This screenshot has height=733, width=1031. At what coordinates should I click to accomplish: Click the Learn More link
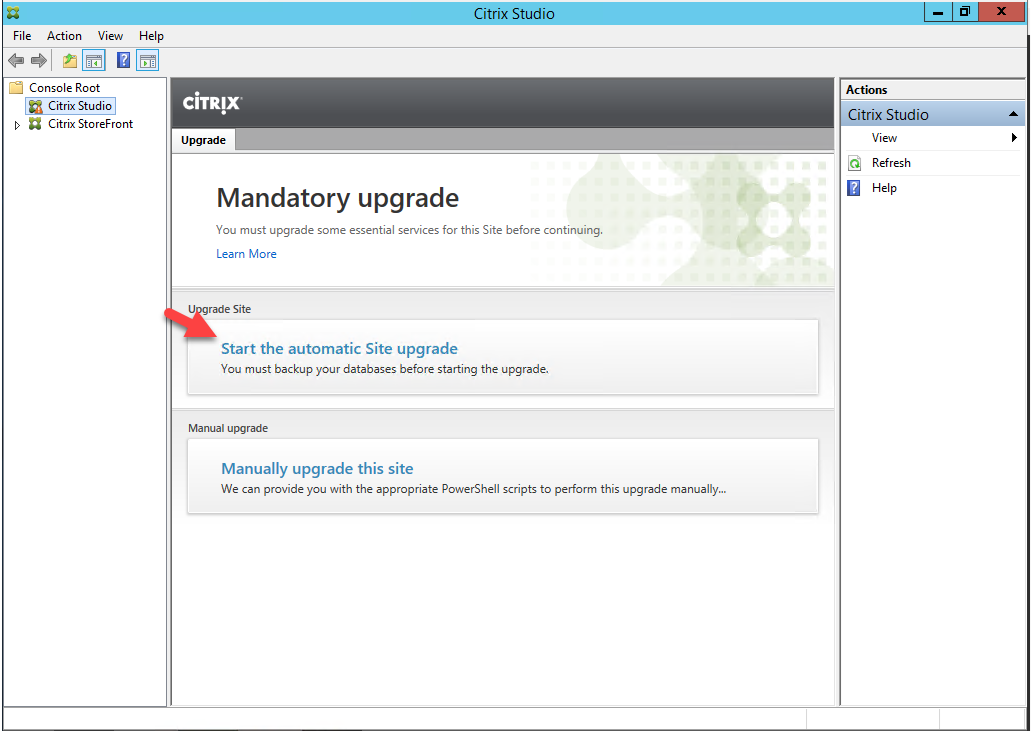[x=247, y=254]
